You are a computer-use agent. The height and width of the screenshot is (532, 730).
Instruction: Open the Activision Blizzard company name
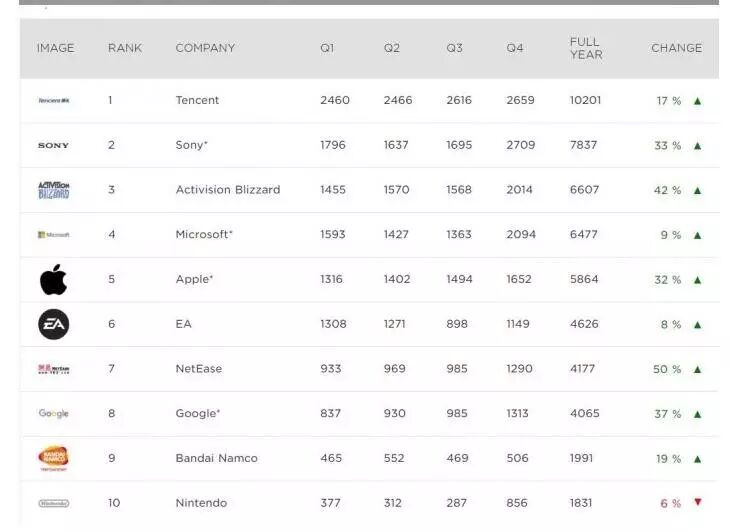(x=228, y=190)
